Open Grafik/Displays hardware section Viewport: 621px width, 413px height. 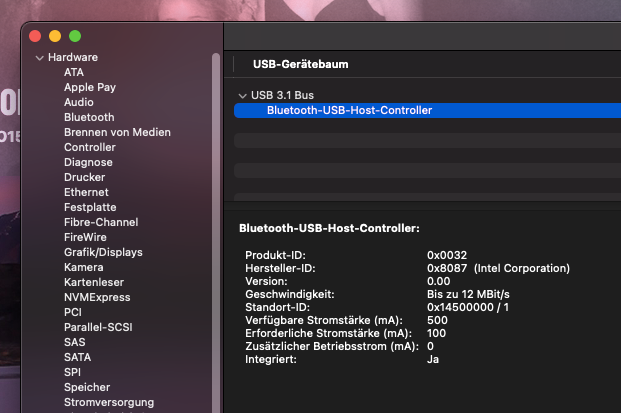tap(103, 252)
